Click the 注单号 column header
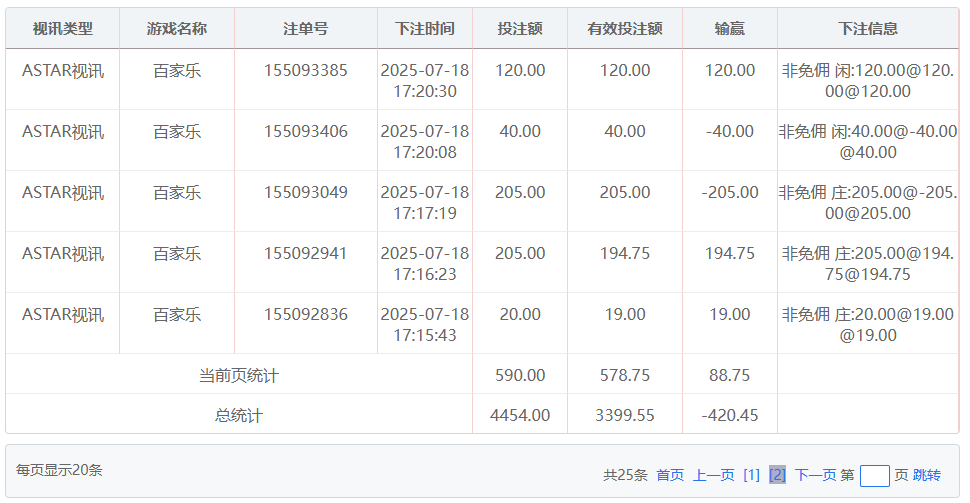The width and height of the screenshot is (970, 503). [x=305, y=29]
